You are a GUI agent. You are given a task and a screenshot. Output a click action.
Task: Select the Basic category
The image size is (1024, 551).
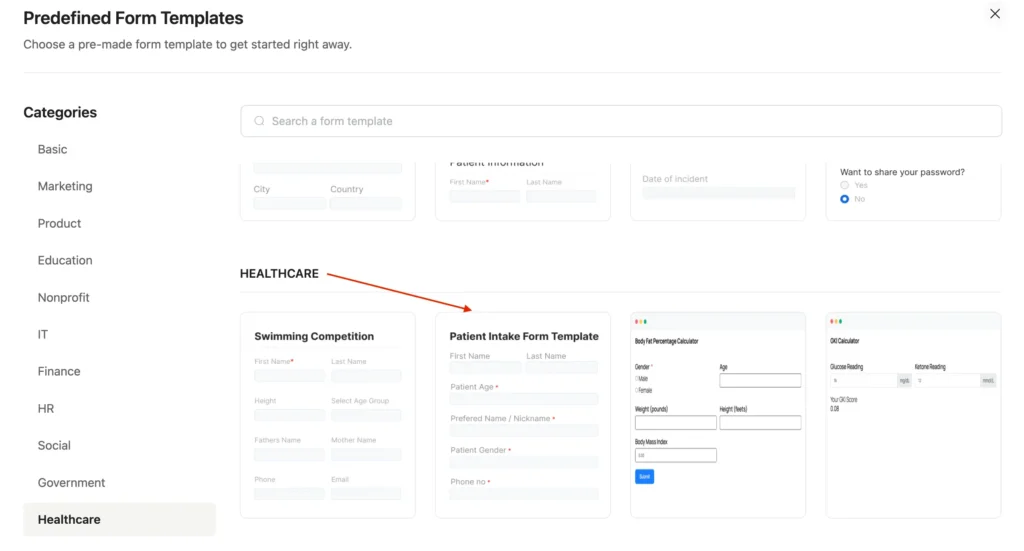tap(53, 149)
